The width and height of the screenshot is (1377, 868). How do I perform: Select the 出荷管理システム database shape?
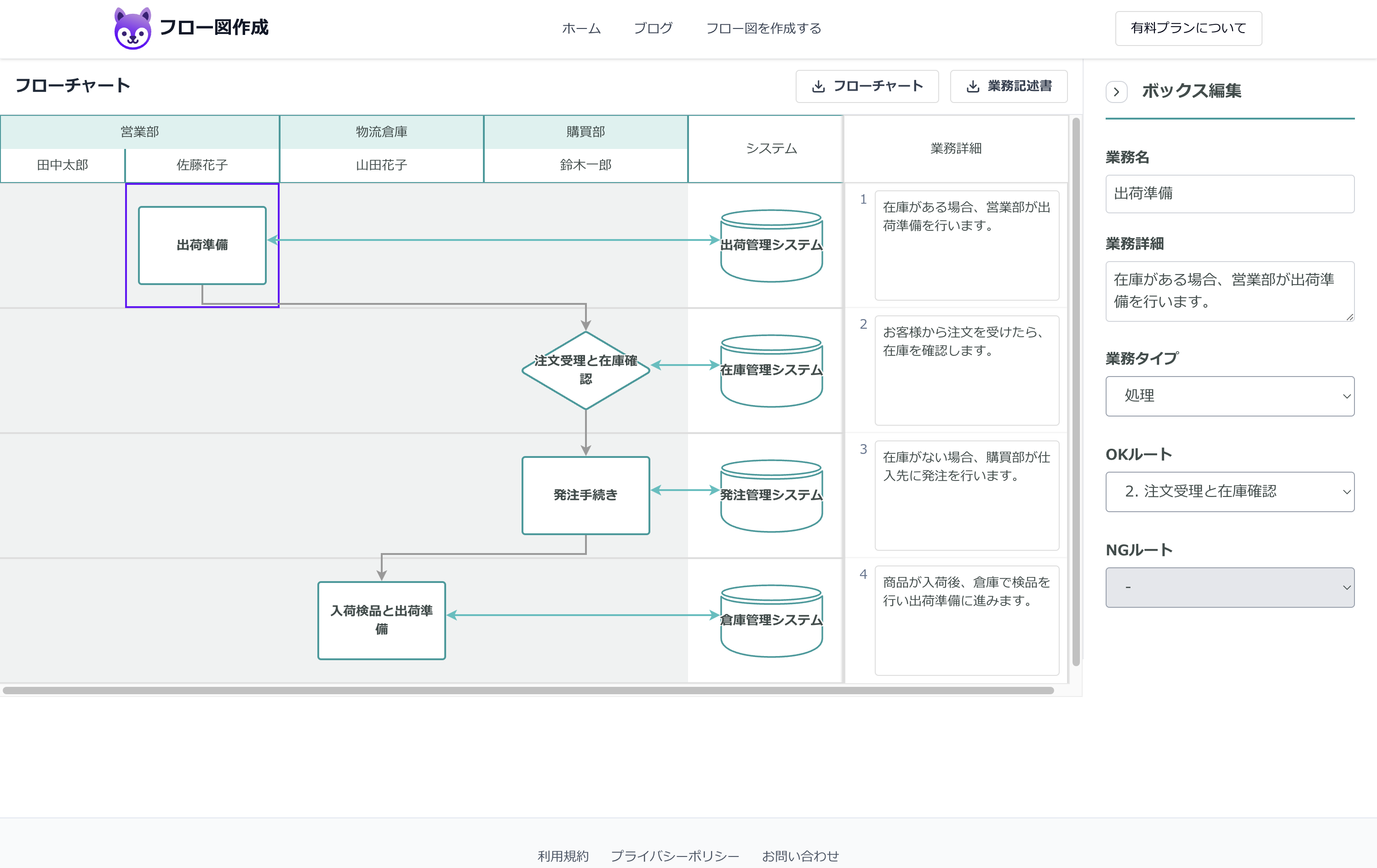(771, 246)
